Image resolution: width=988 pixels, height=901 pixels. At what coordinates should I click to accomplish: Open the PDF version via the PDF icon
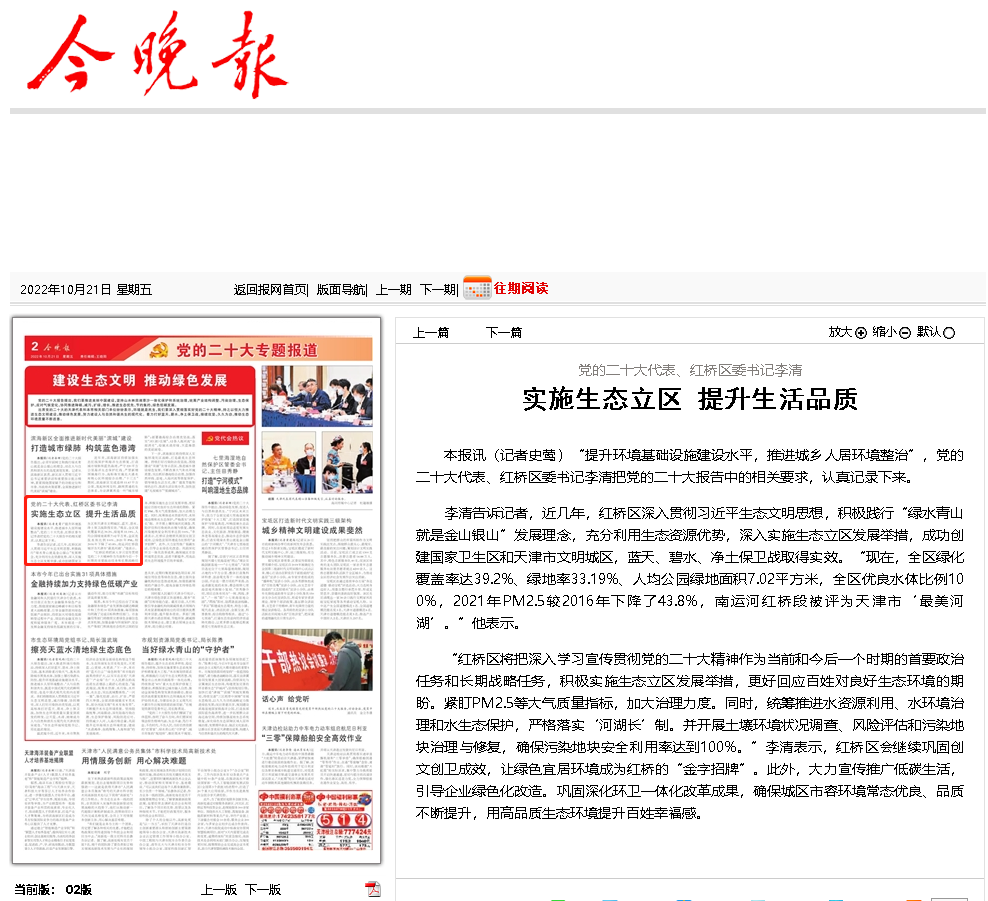372,887
